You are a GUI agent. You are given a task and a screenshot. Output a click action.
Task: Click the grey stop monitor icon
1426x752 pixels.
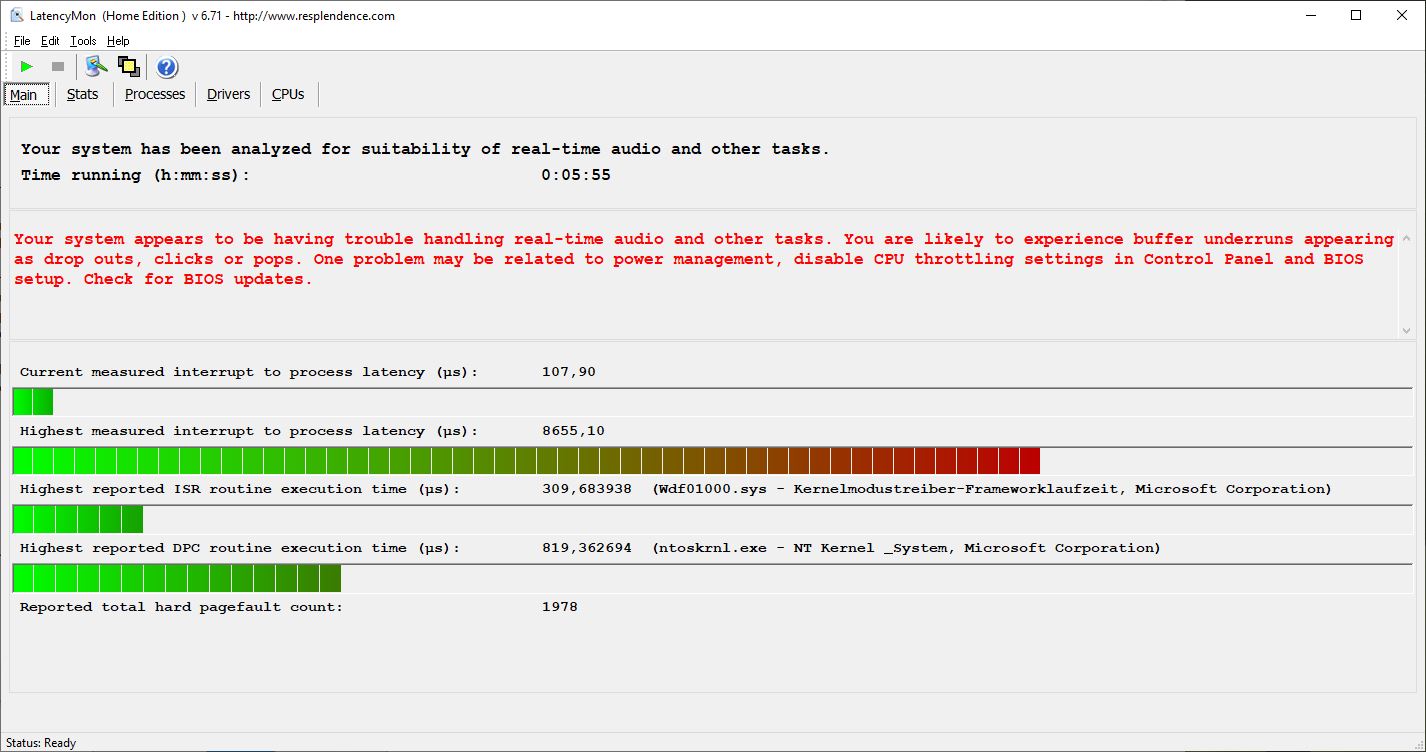coord(58,67)
